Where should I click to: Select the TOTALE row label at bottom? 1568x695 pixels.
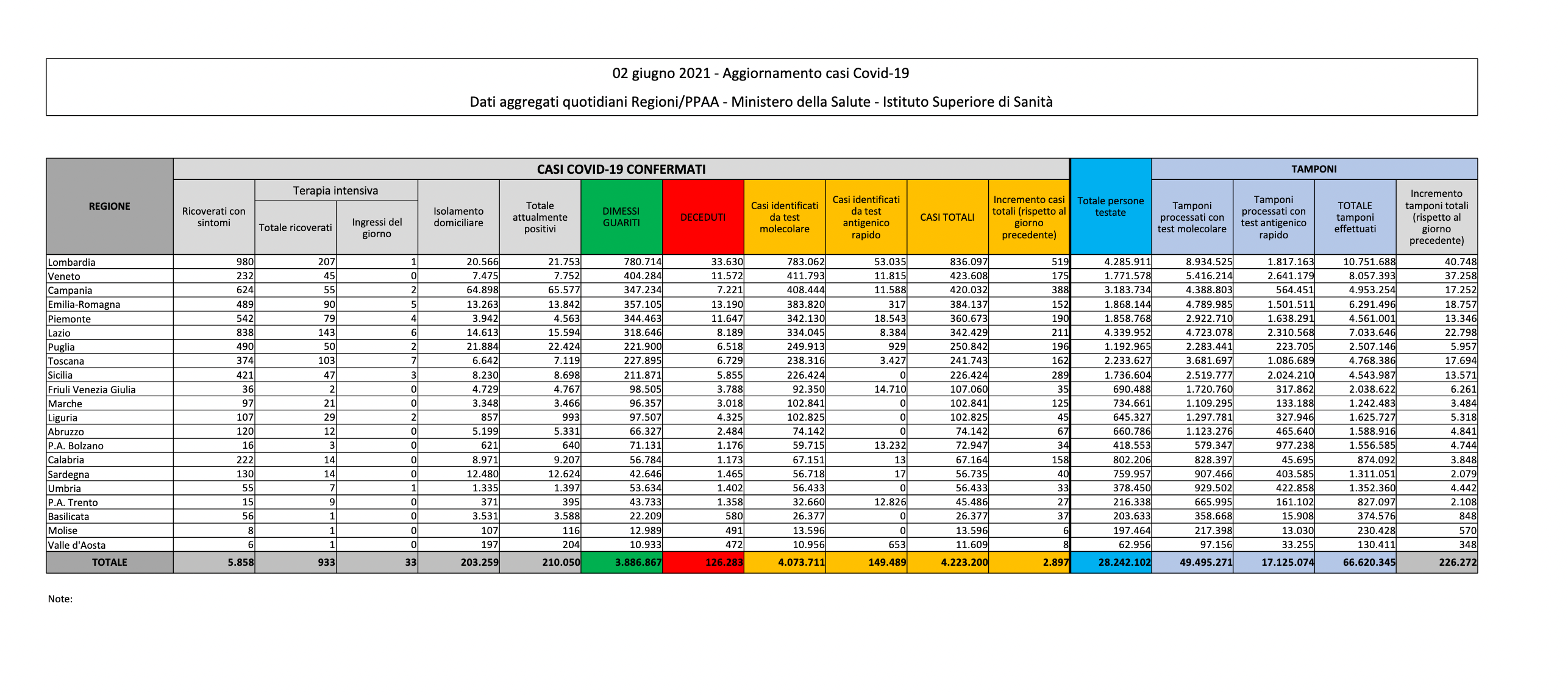point(110,562)
